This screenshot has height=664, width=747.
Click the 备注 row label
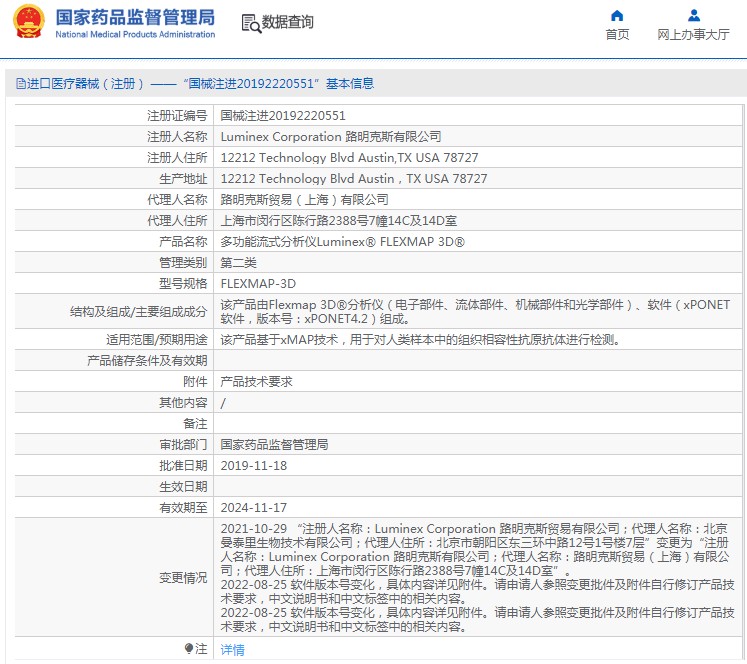[x=195, y=423]
